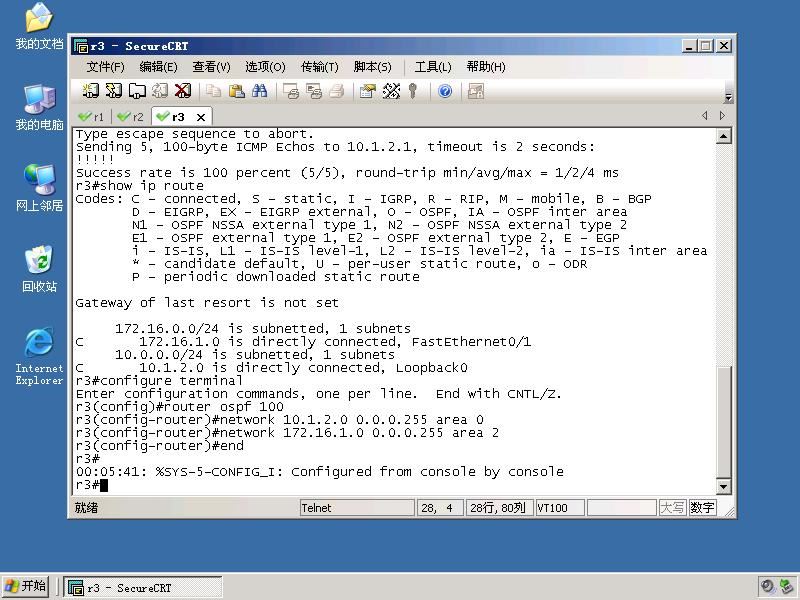
Task: Click the last grayed toolbar icon
Action: 476,91
